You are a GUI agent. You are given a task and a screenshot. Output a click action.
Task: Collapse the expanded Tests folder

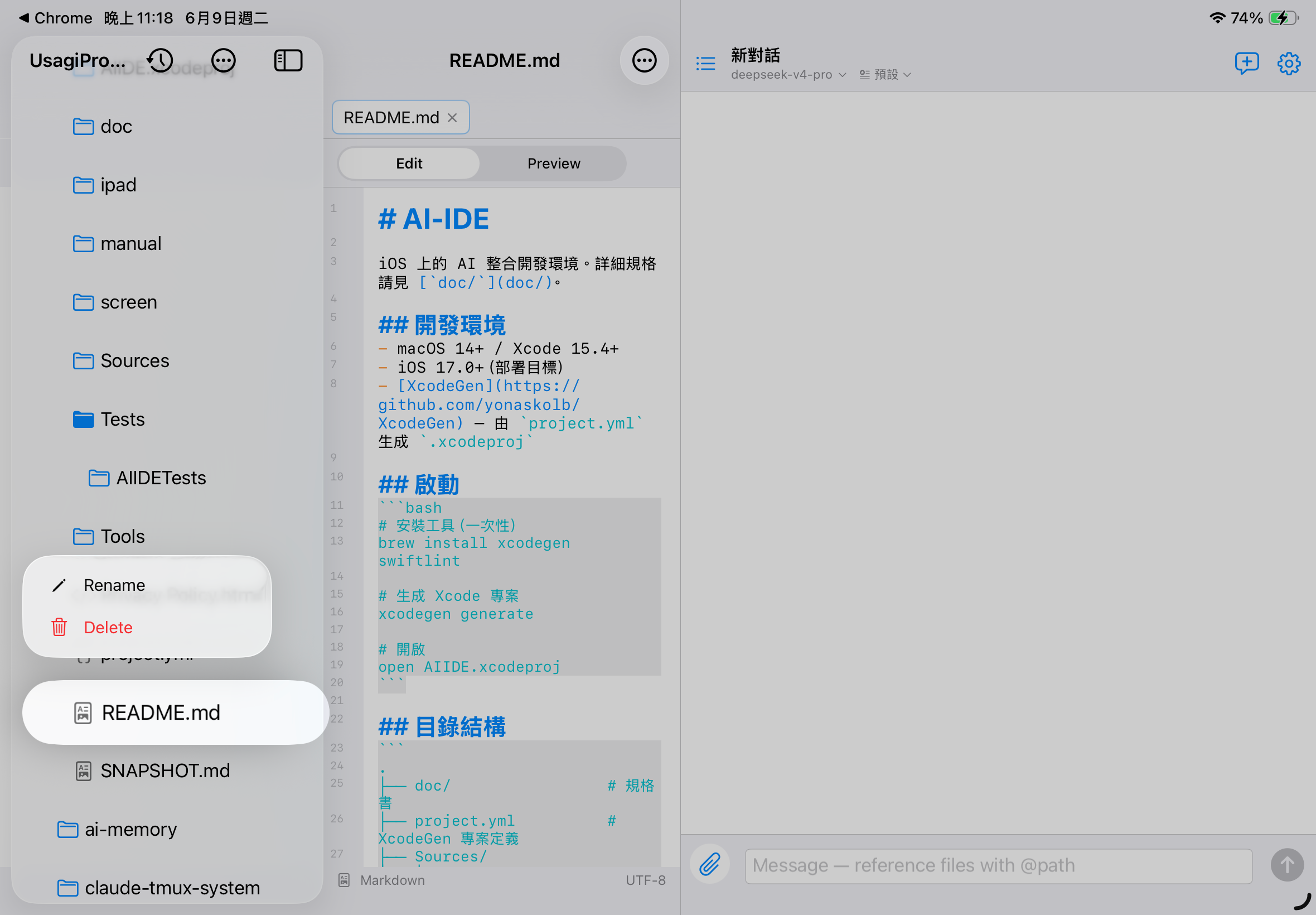click(109, 419)
